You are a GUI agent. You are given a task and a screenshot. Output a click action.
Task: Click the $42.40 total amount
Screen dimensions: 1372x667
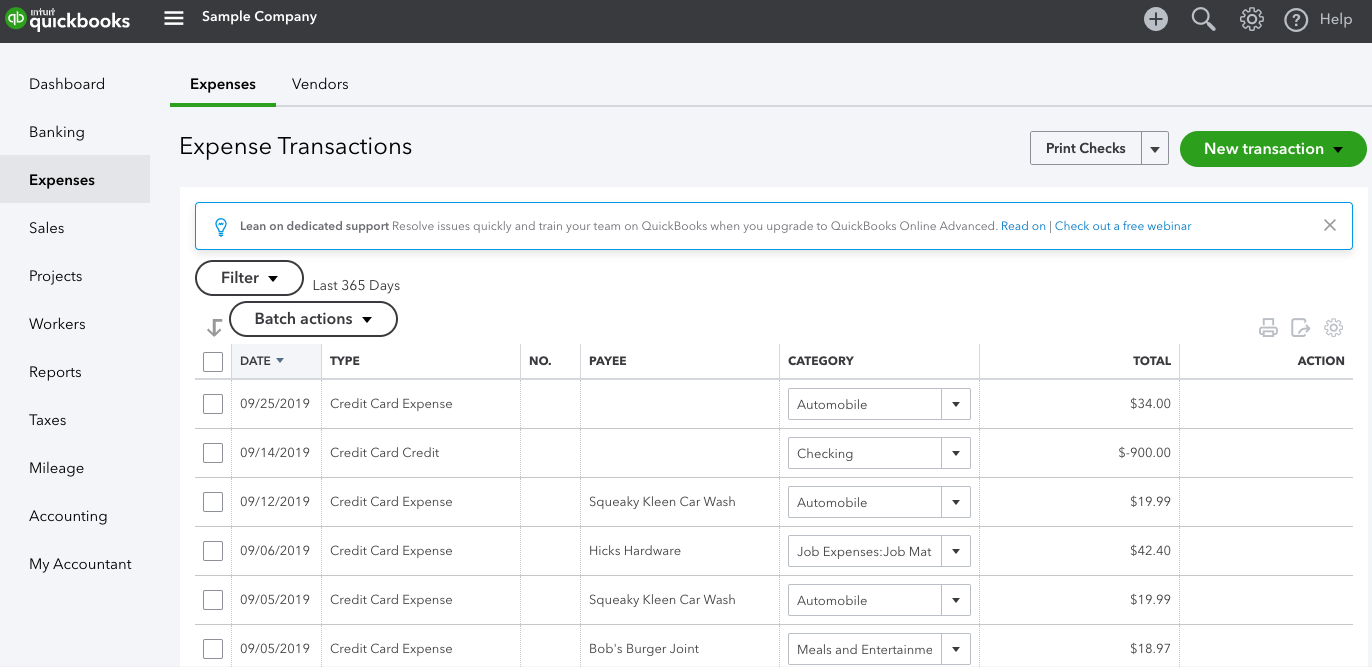(1148, 551)
